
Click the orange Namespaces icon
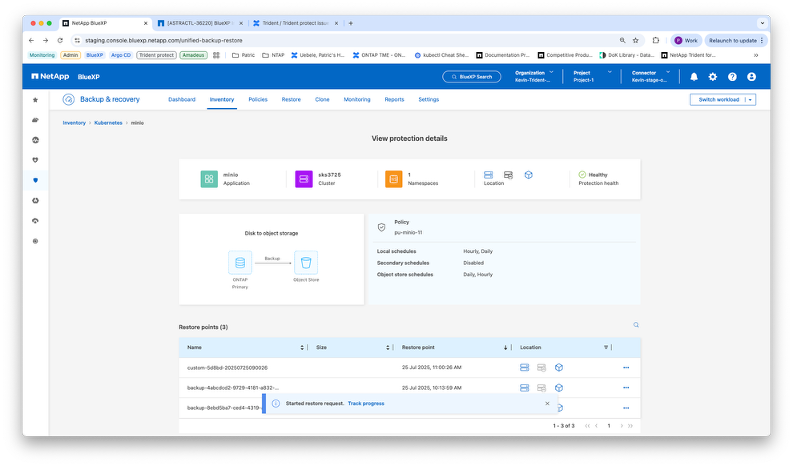(x=393, y=179)
